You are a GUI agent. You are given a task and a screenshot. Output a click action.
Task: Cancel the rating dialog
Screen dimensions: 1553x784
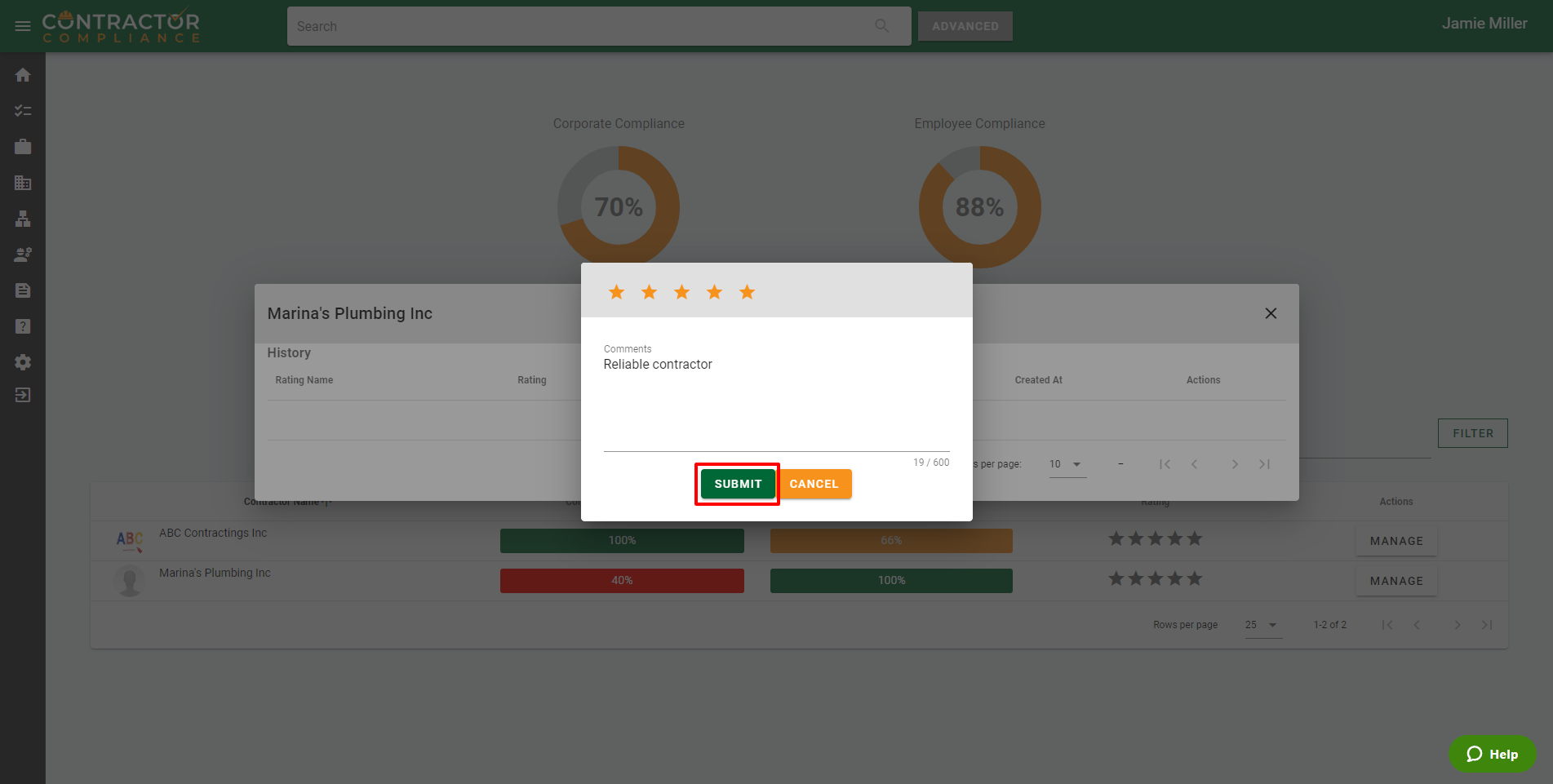(814, 484)
